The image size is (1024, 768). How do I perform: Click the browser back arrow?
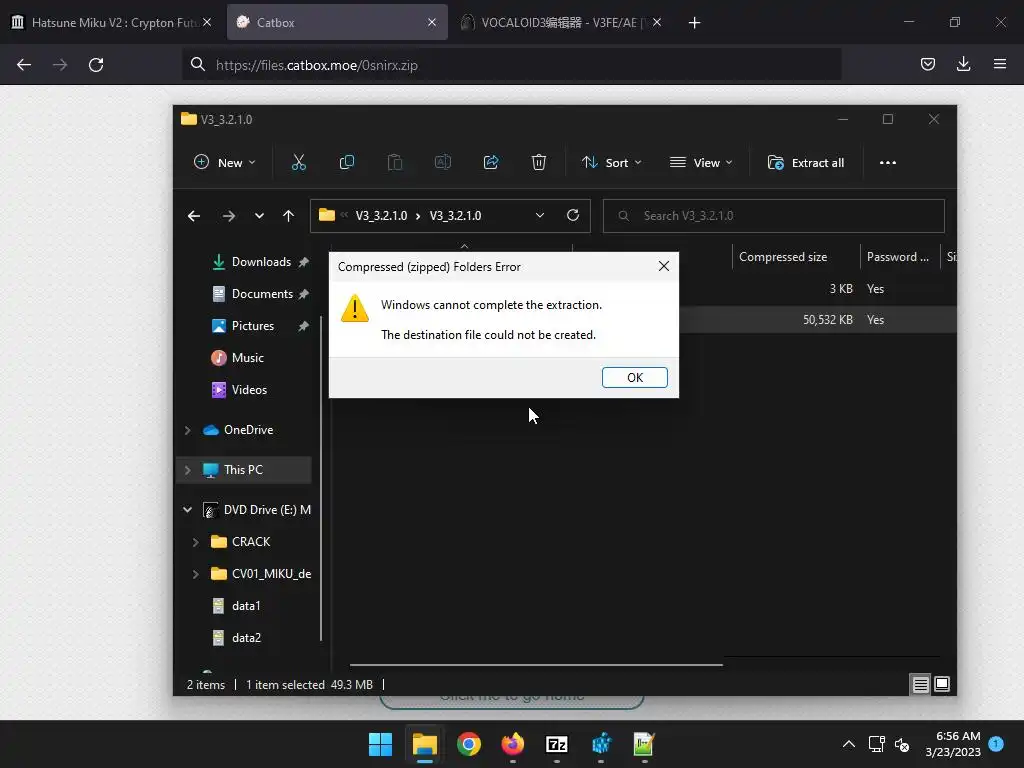[x=24, y=65]
